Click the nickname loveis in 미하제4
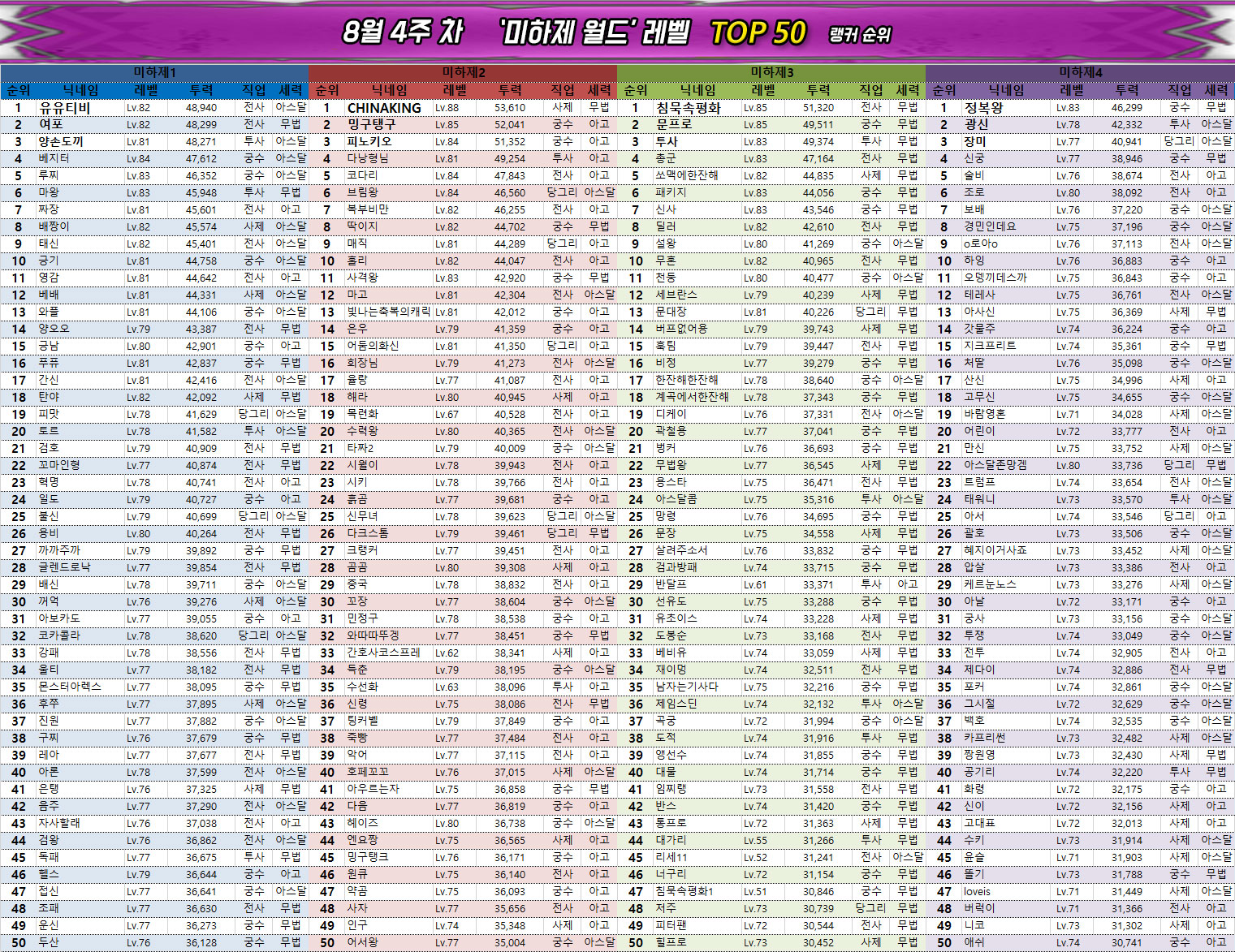1235x952 pixels. [x=977, y=891]
